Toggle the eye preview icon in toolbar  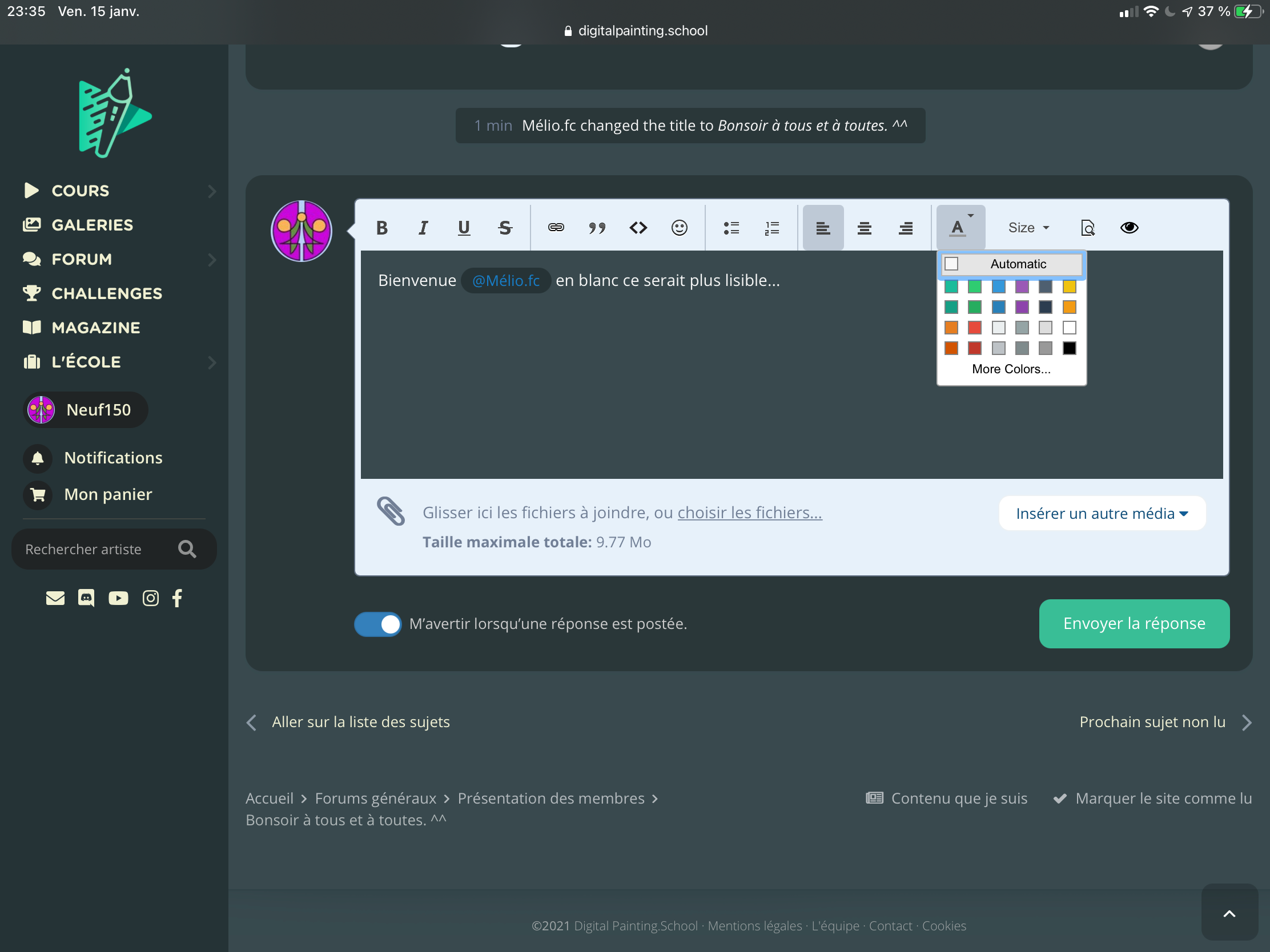(x=1129, y=228)
